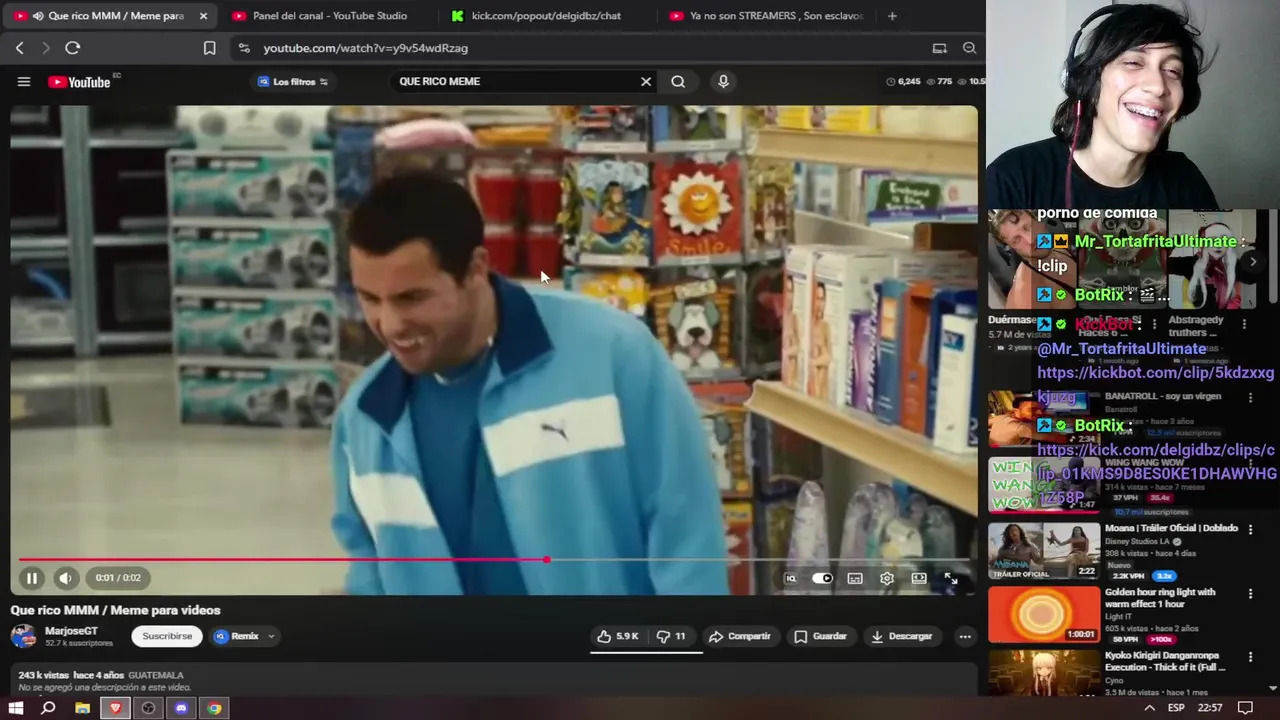Open browser zoom magnifier in address bar
The width and height of the screenshot is (1280, 720).
[x=969, y=48]
